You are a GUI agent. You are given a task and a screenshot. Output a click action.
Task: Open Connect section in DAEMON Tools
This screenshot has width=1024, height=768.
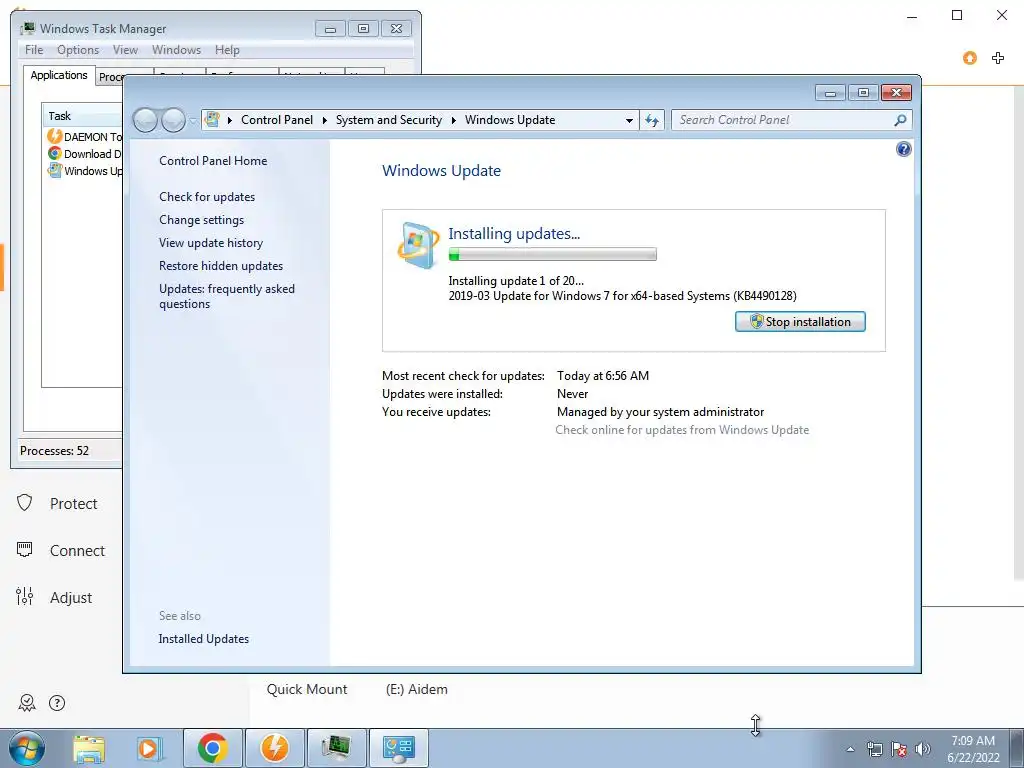61,551
